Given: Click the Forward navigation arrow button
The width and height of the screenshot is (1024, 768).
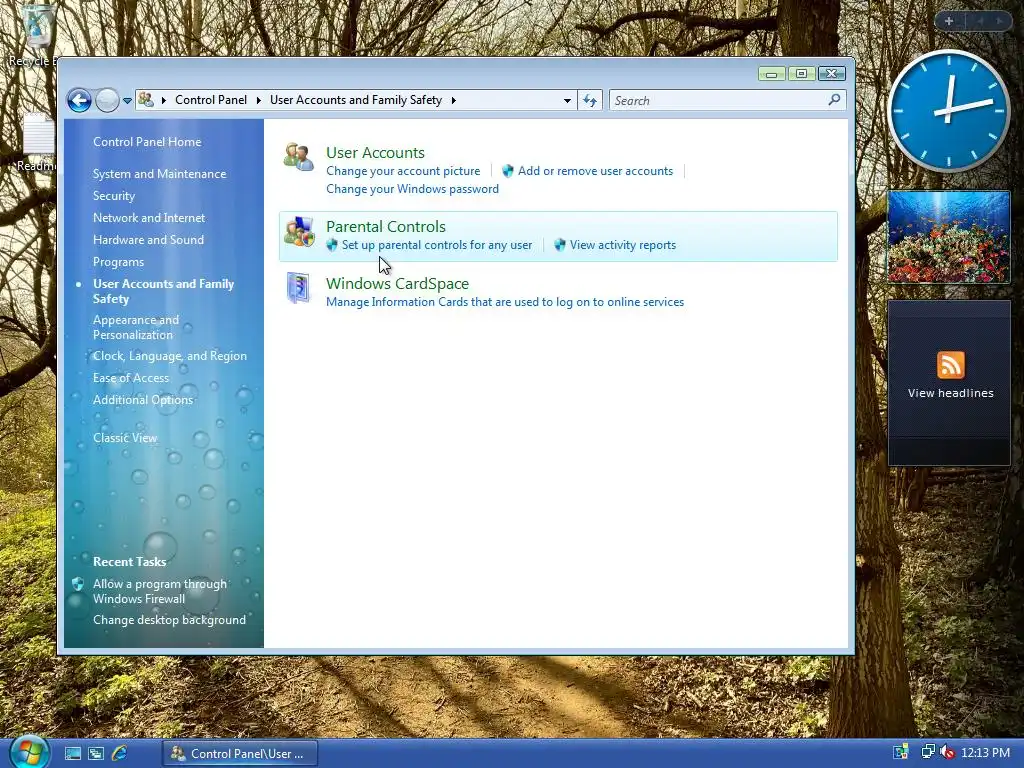Looking at the screenshot, I should [x=107, y=101].
